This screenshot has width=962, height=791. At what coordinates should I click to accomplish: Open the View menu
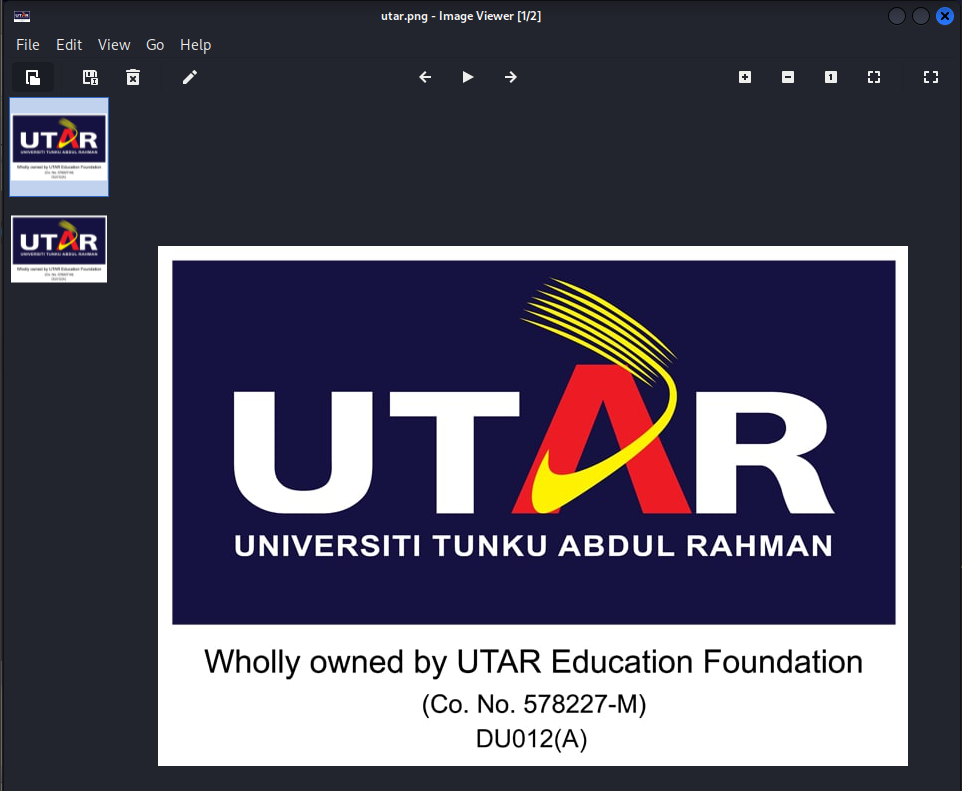(114, 45)
